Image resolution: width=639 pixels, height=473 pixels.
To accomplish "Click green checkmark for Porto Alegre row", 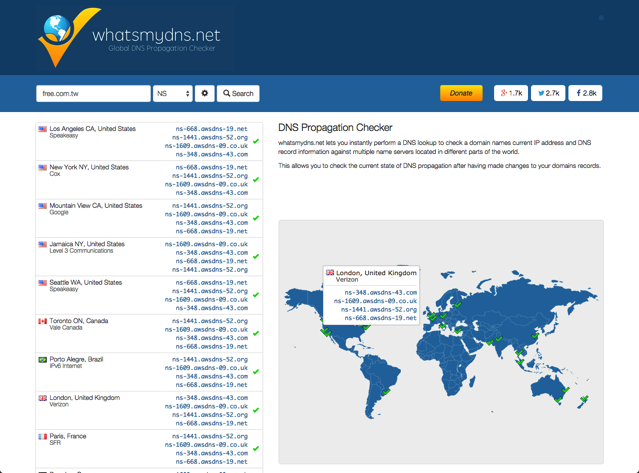I will click(x=256, y=372).
